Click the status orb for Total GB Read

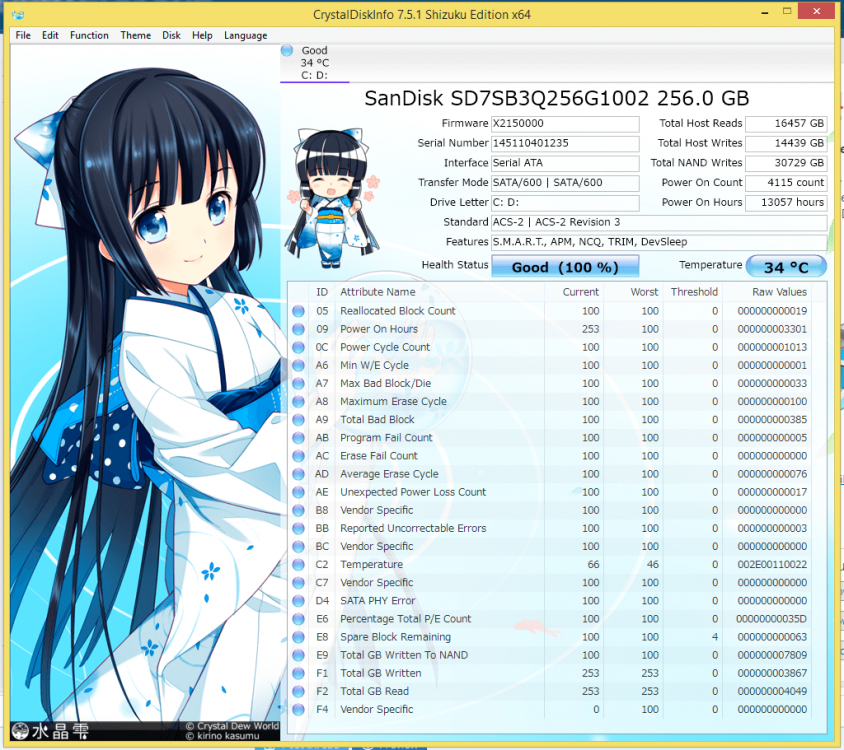coord(298,691)
